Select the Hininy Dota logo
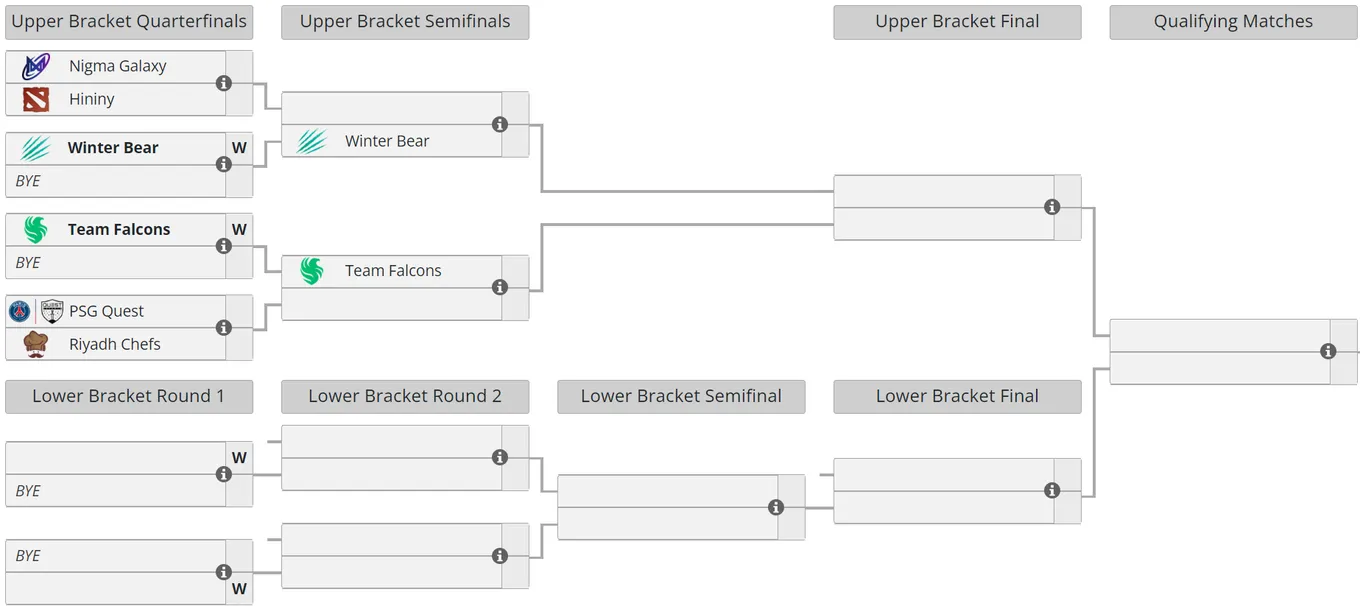The height and width of the screenshot is (606, 1360). click(x=36, y=99)
